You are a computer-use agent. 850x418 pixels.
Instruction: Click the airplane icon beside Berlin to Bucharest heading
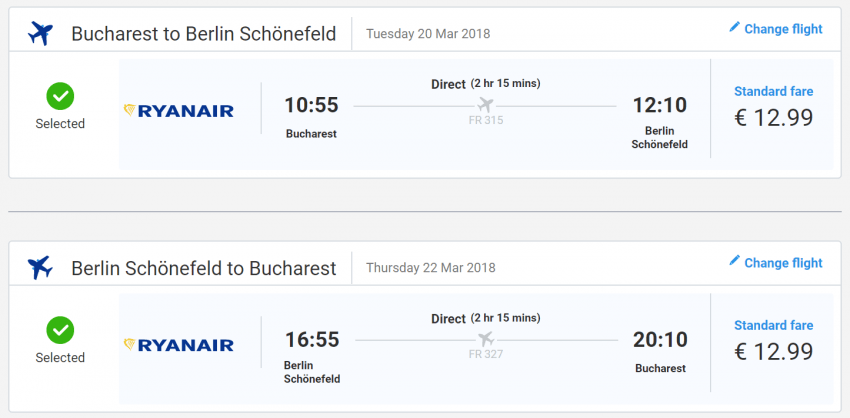coord(41,267)
